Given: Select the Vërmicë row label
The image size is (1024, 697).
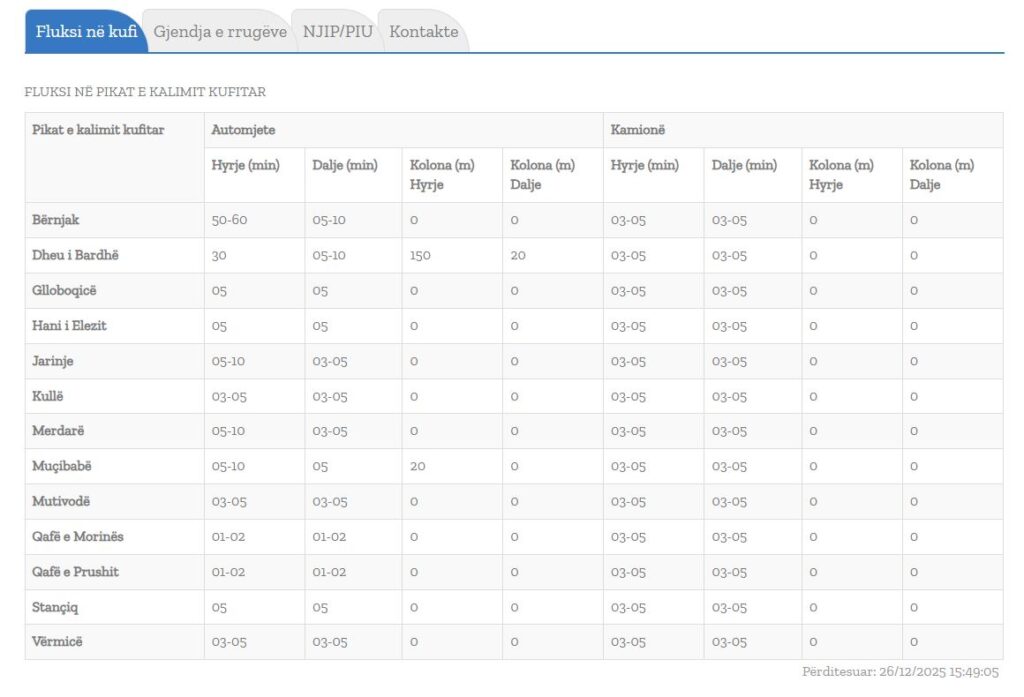Looking at the screenshot, I should 57,642.
